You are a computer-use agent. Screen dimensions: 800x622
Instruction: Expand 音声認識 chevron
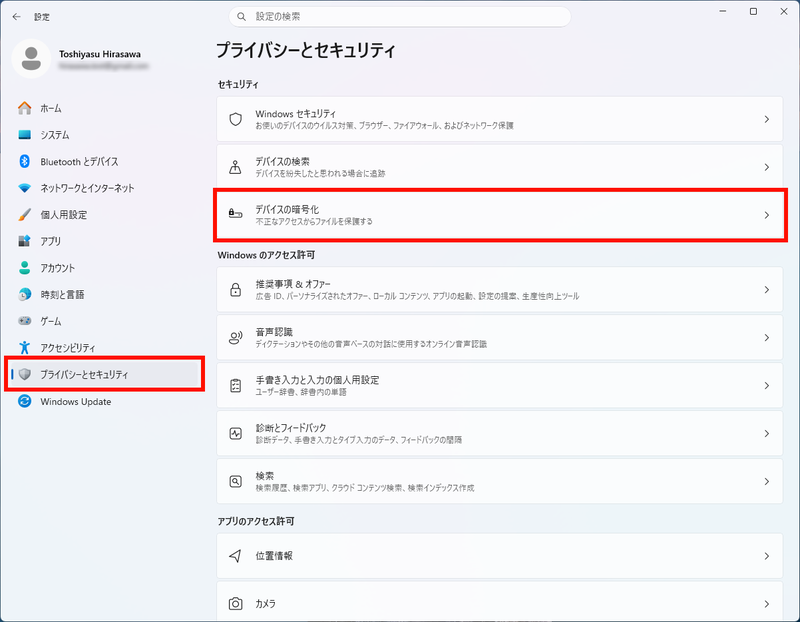pos(766,337)
